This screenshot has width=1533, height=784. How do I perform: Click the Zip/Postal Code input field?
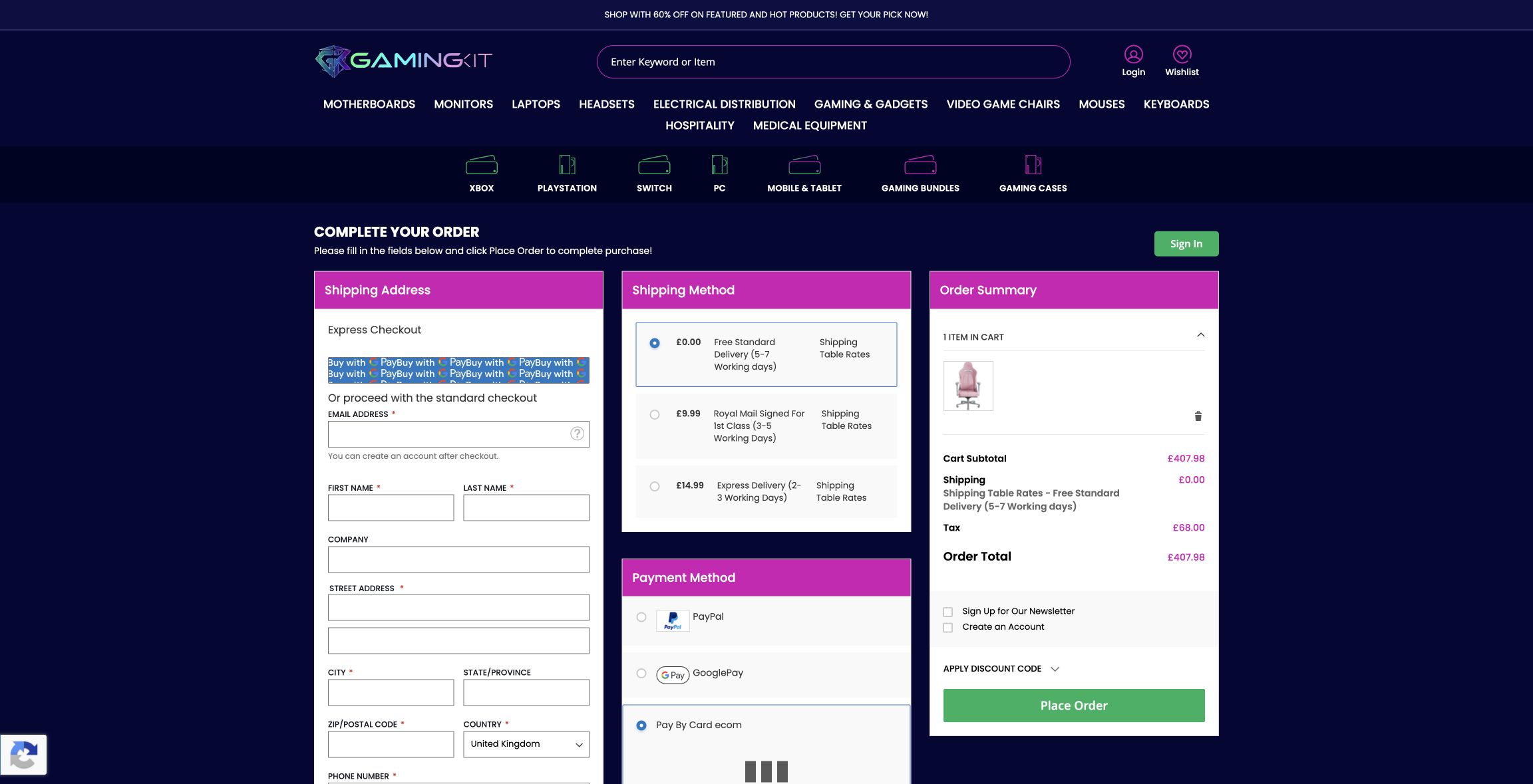click(391, 744)
